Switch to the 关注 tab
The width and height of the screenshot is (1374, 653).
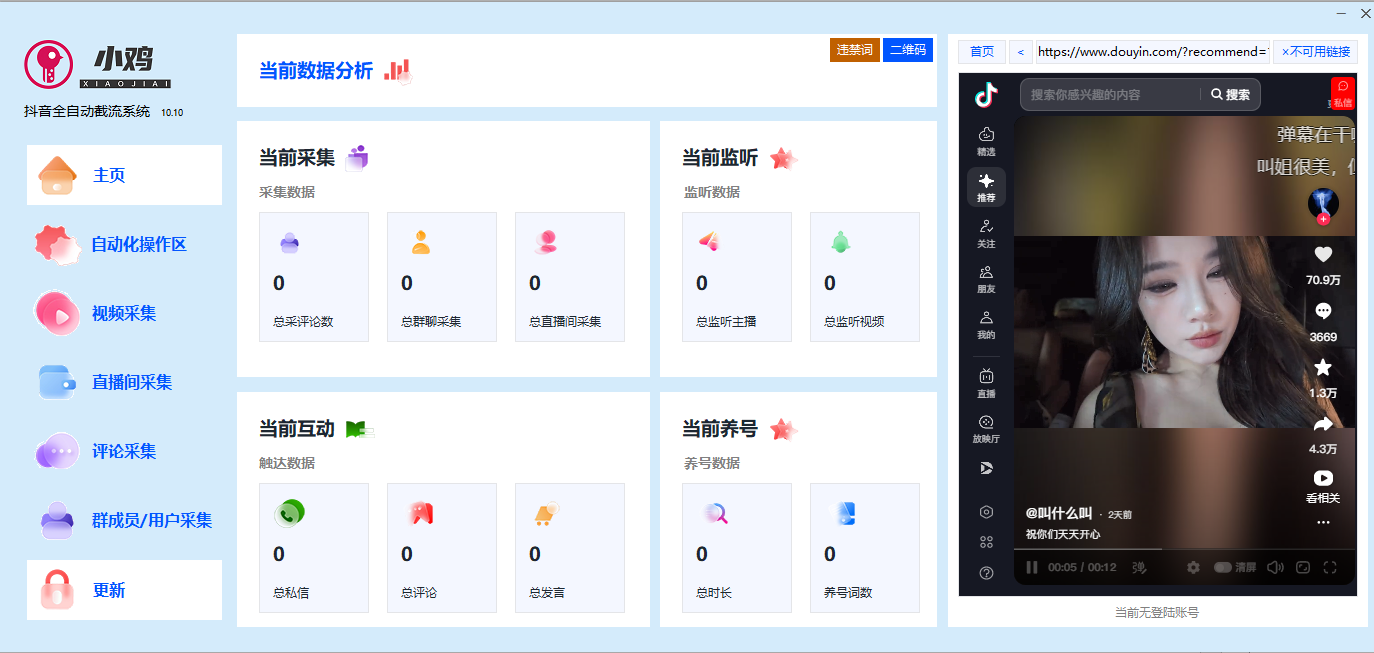pyautogui.click(x=986, y=236)
